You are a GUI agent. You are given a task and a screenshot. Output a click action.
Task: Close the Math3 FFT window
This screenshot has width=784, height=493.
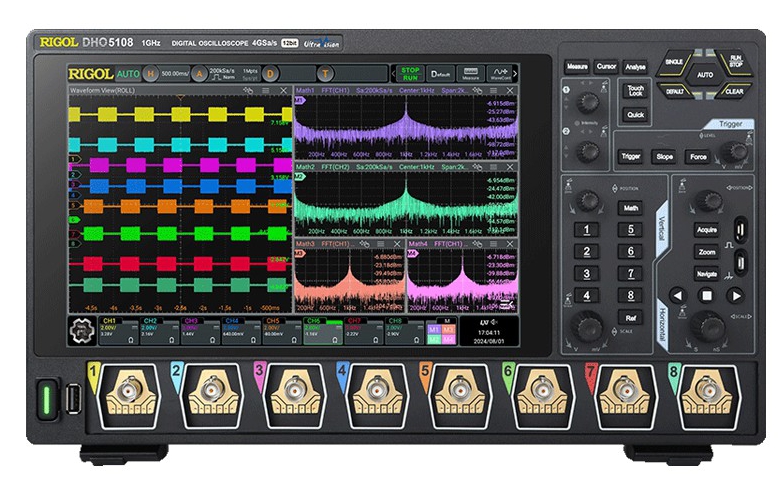click(x=398, y=244)
